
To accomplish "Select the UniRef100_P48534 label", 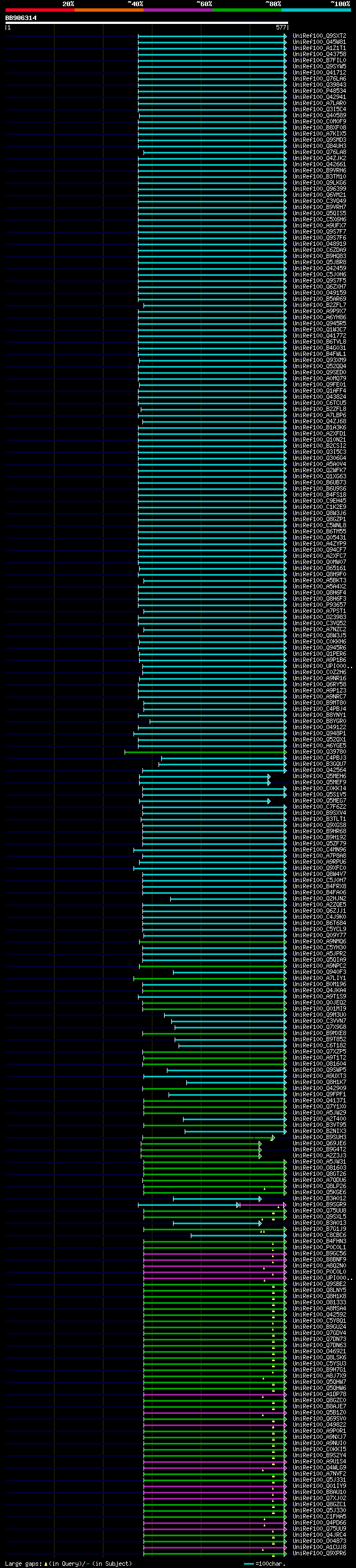I will [319, 91].
